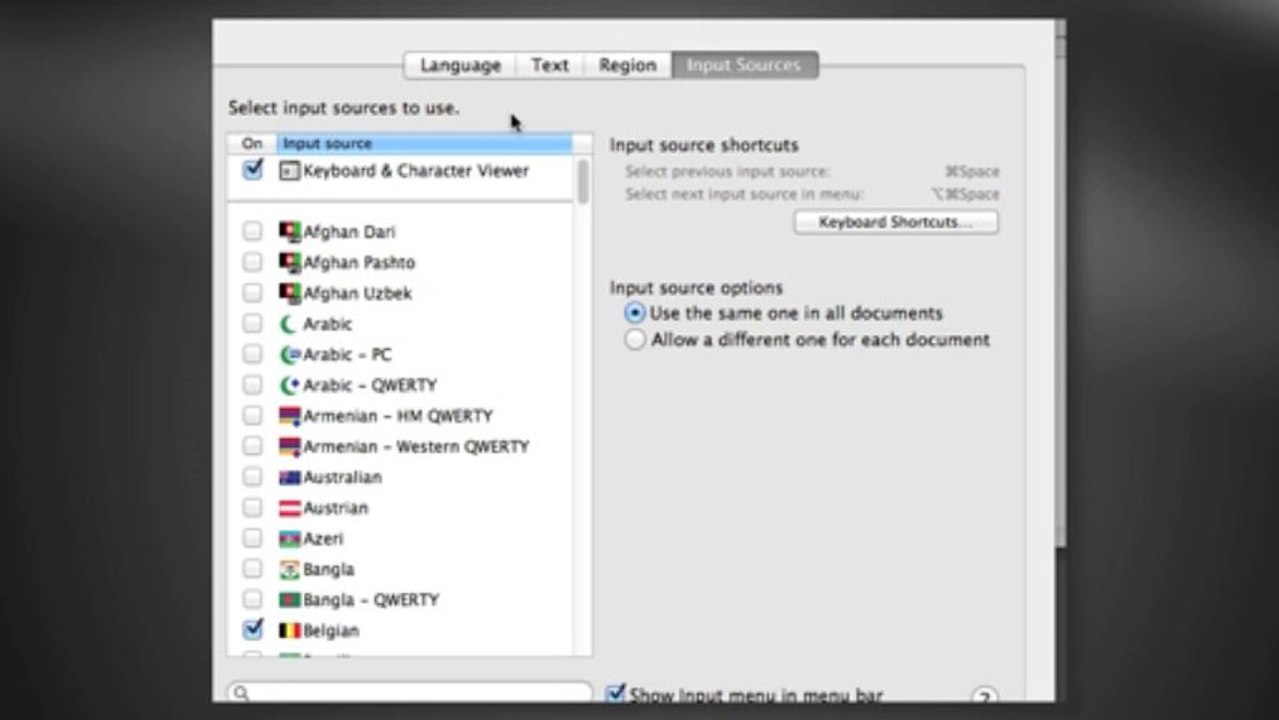The width and height of the screenshot is (1279, 720).
Task: Click the Belgian flag icon
Action: pyautogui.click(x=290, y=631)
